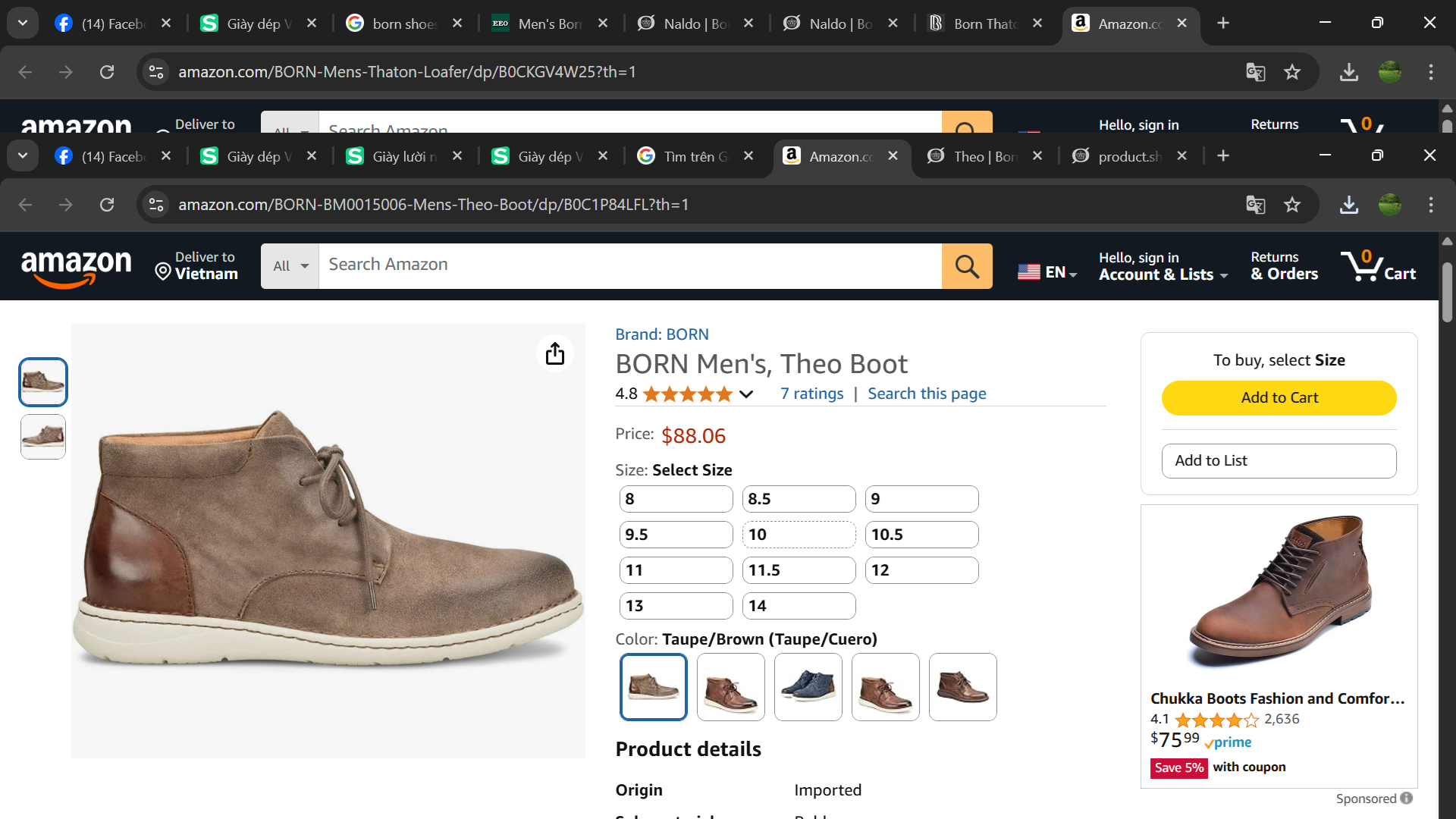Click the share icon on product image

555,353
